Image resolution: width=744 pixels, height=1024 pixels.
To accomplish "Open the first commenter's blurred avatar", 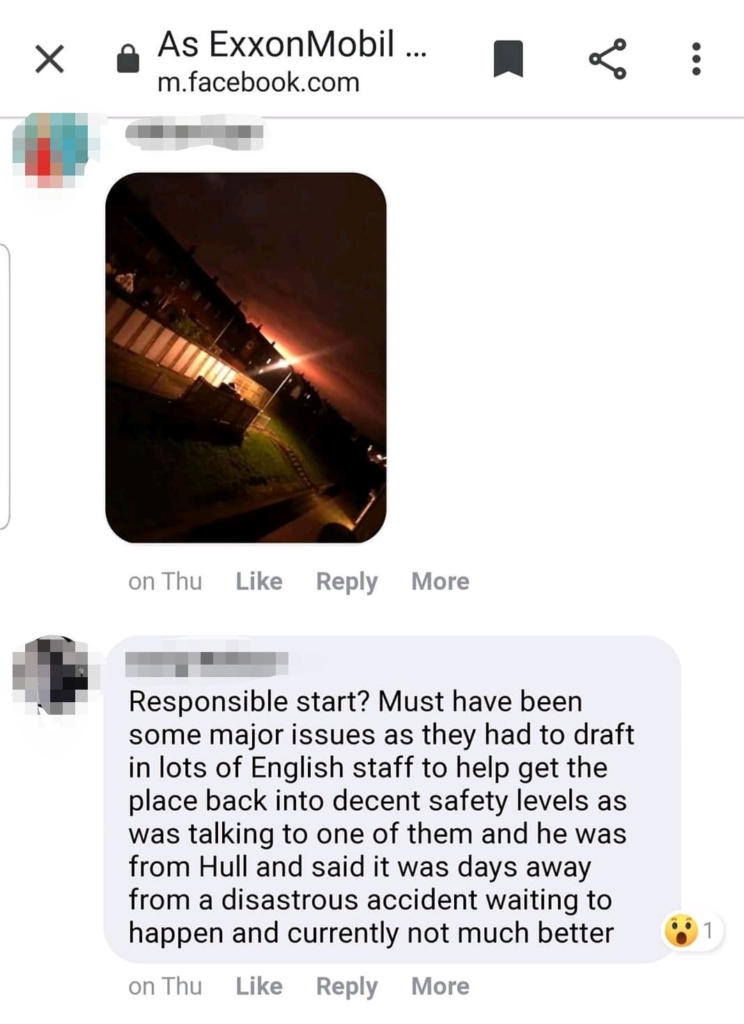I will [x=52, y=150].
